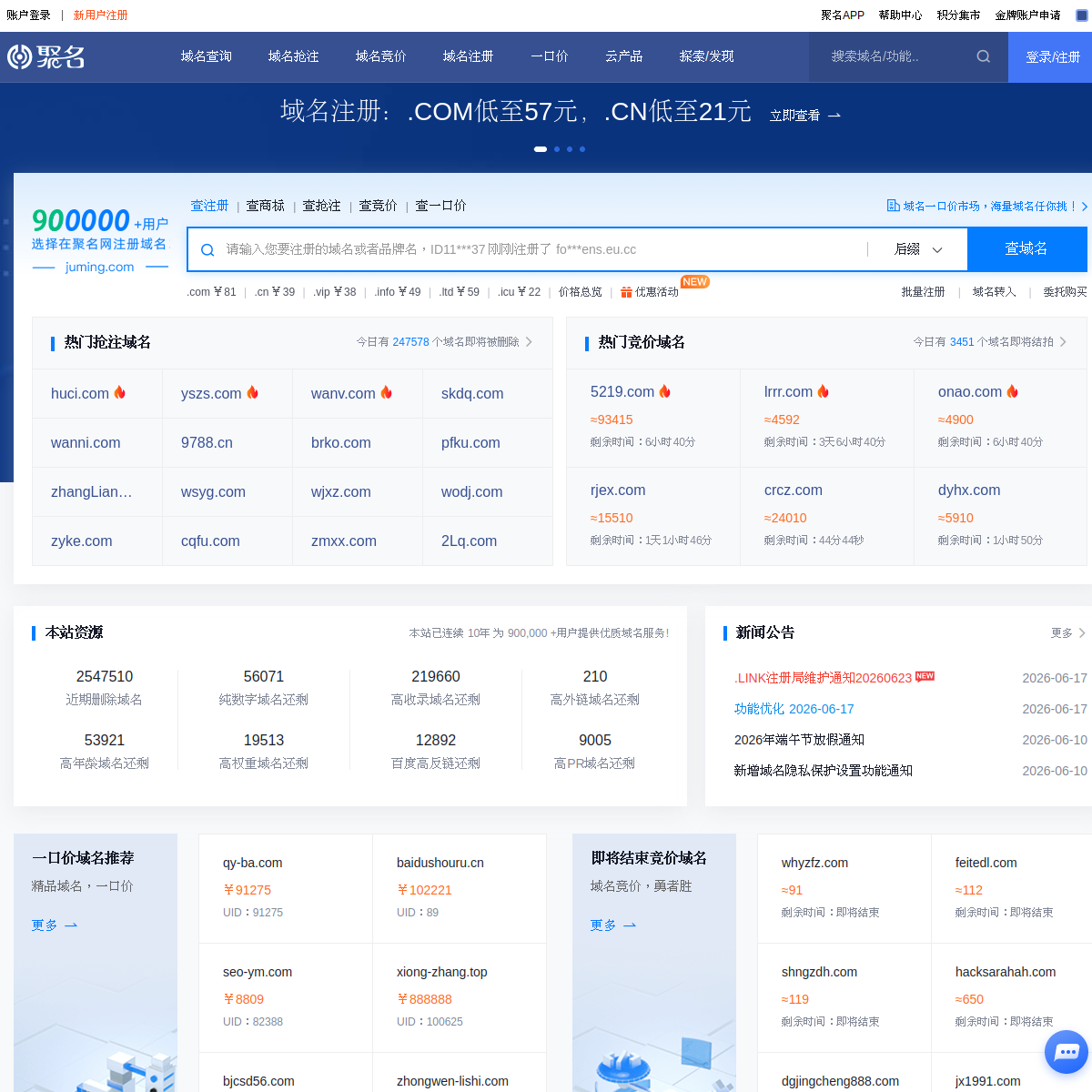The width and height of the screenshot is (1092, 1092).
Task: Click the 聚名 logo in the header
Action: [x=45, y=57]
